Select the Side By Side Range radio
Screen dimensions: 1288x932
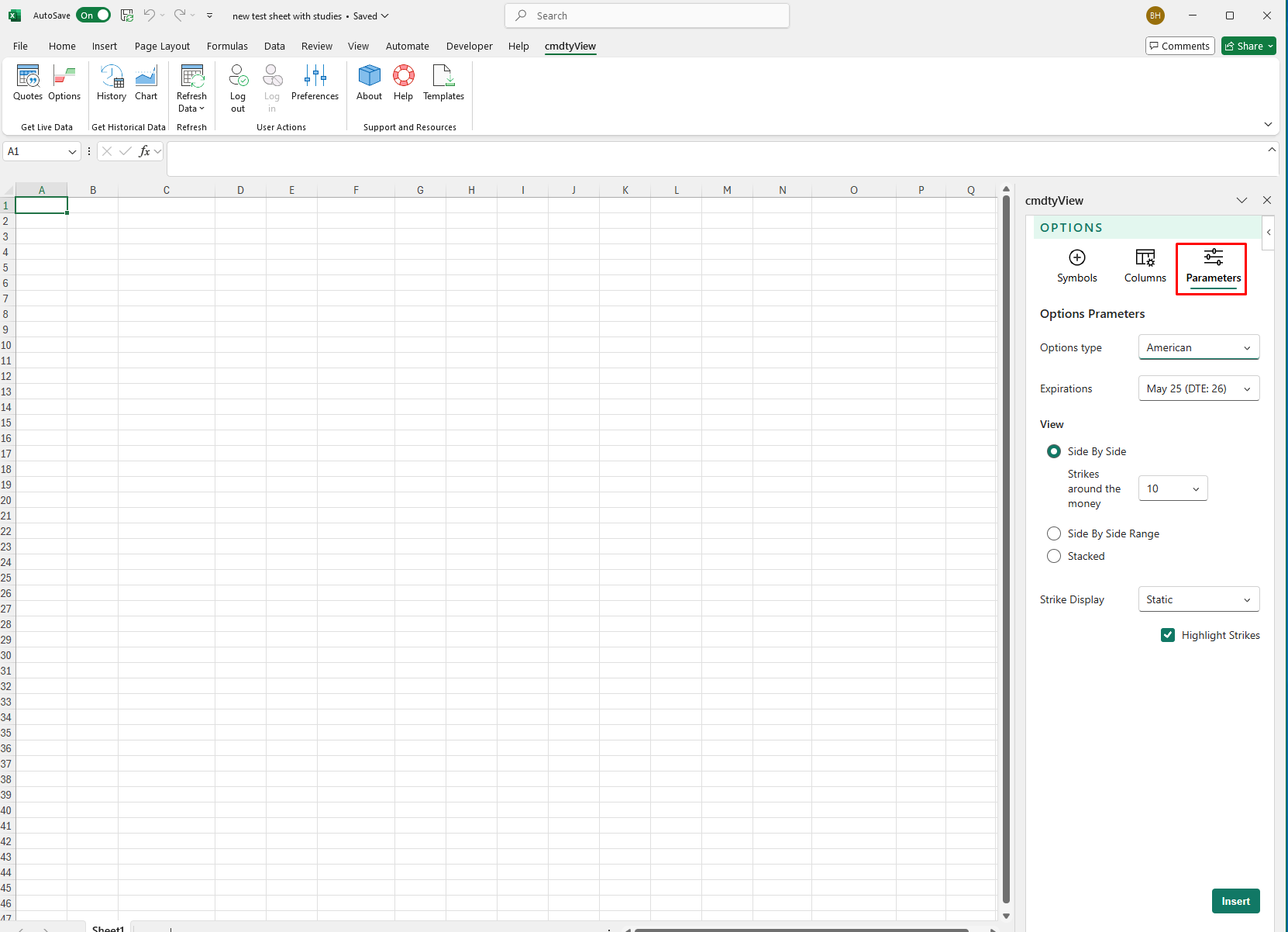tap(1054, 533)
